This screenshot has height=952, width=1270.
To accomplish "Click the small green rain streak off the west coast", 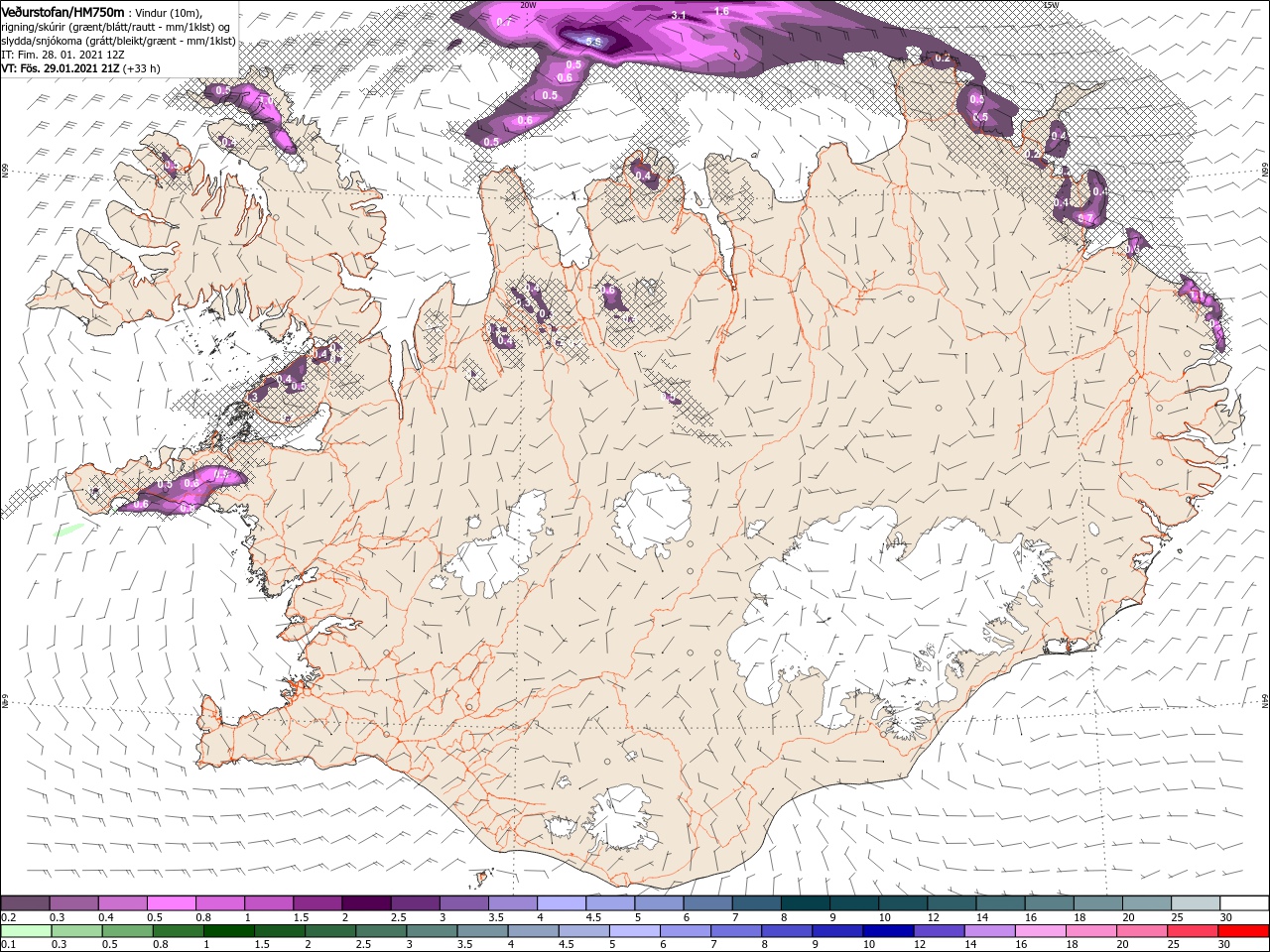I will click(69, 530).
